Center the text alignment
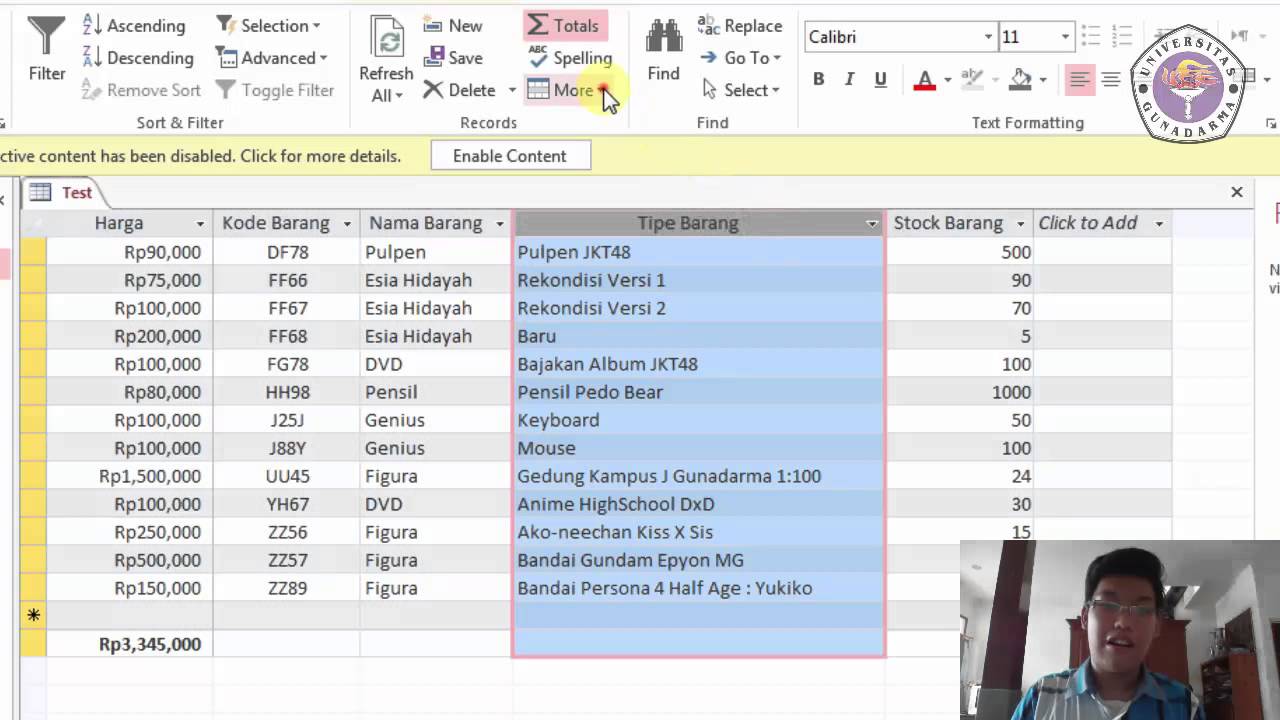 coord(1110,80)
